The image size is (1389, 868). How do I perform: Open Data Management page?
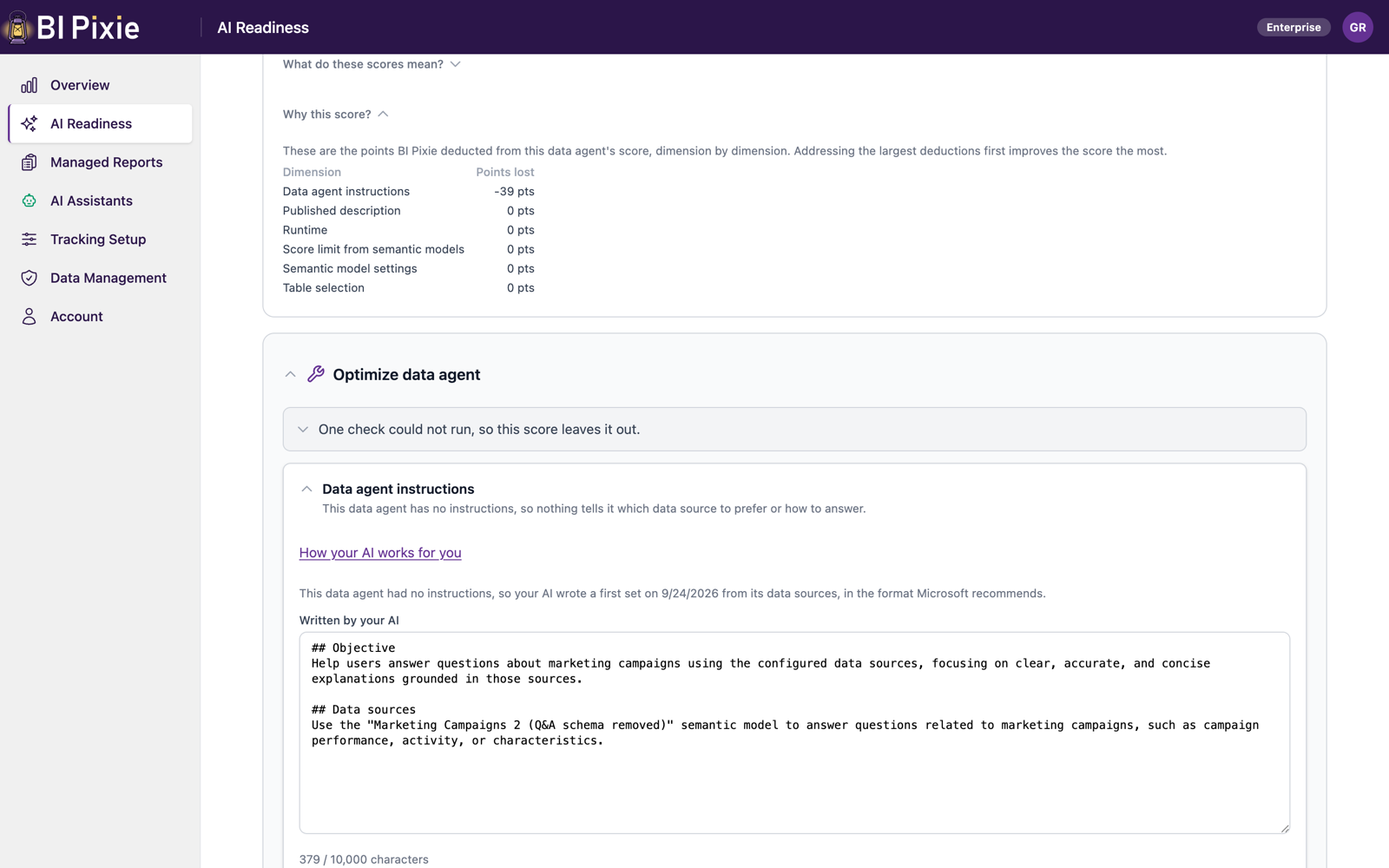100,278
